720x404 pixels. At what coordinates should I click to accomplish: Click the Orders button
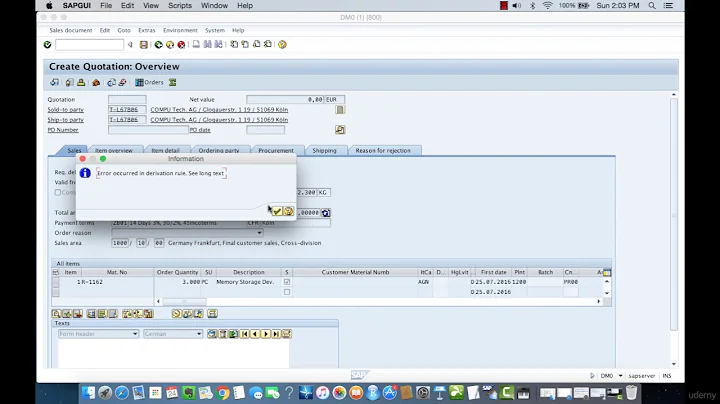(150, 83)
